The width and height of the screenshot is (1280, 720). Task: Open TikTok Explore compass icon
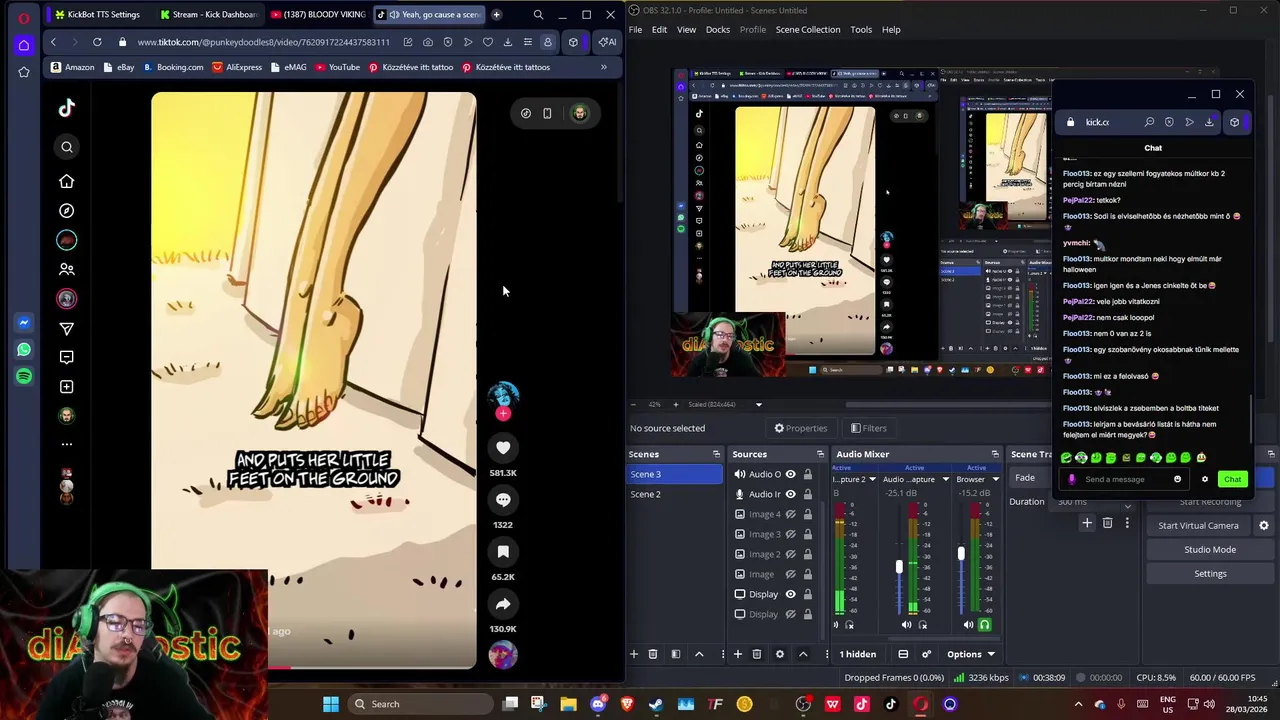pos(67,211)
